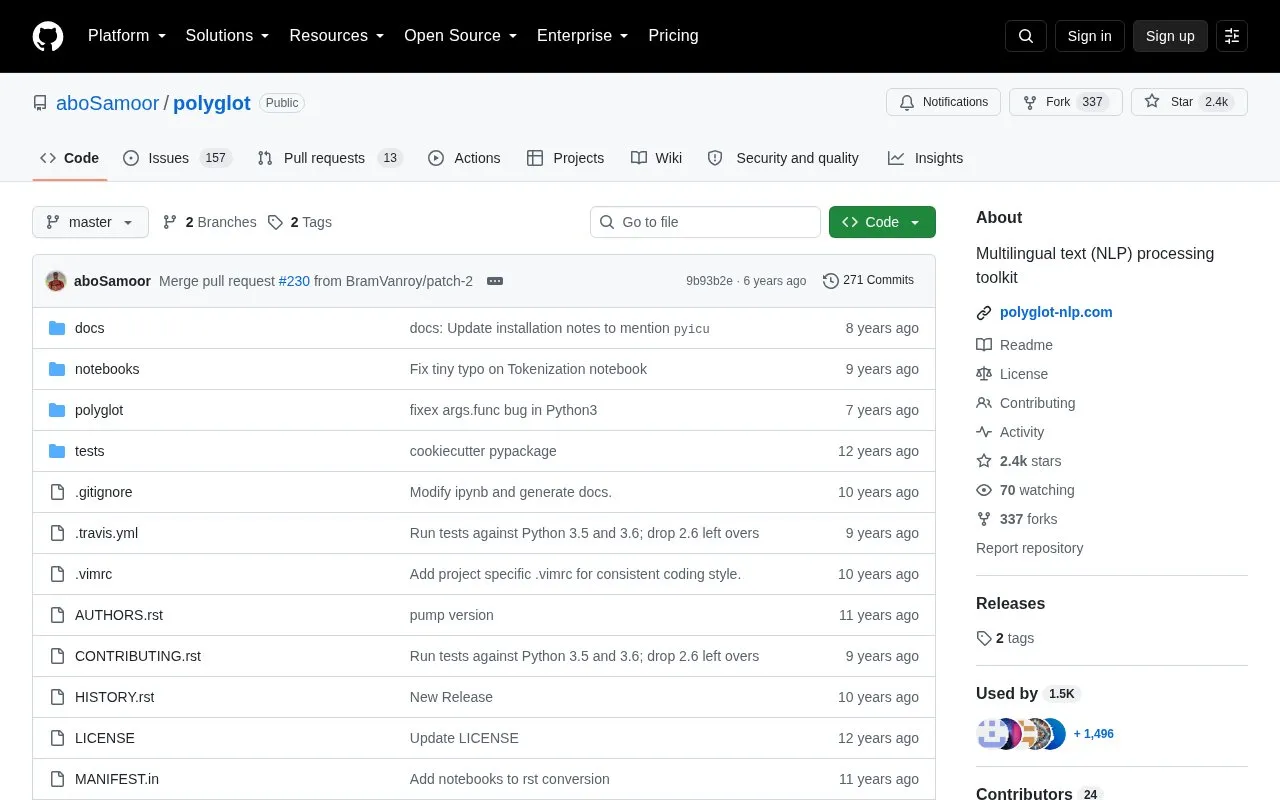Open appearance settings icon in header
Viewport: 1280px width, 800px height.
coord(1232,36)
